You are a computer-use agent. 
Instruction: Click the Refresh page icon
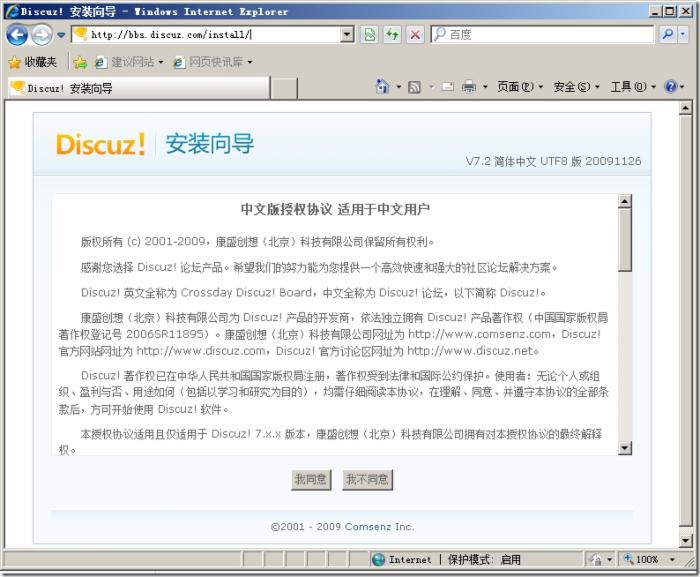coord(392,34)
